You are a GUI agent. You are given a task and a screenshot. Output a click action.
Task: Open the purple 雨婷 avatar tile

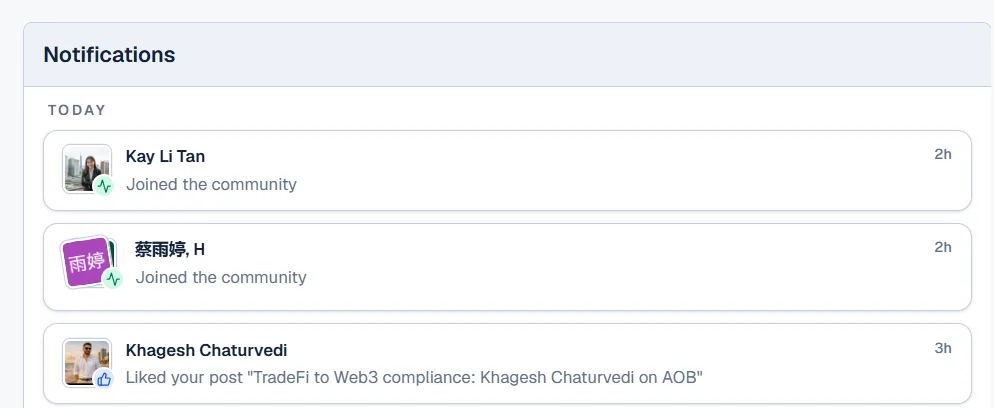[86, 262]
